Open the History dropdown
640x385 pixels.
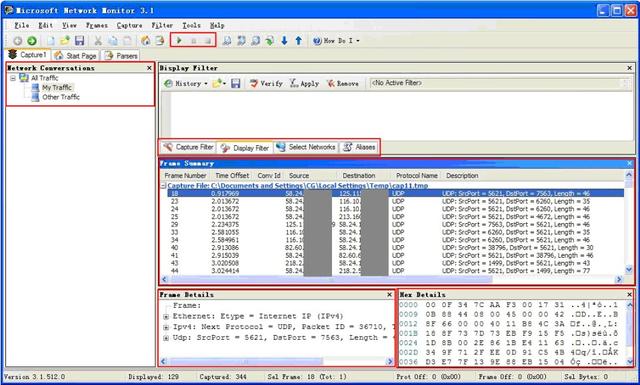coord(186,83)
